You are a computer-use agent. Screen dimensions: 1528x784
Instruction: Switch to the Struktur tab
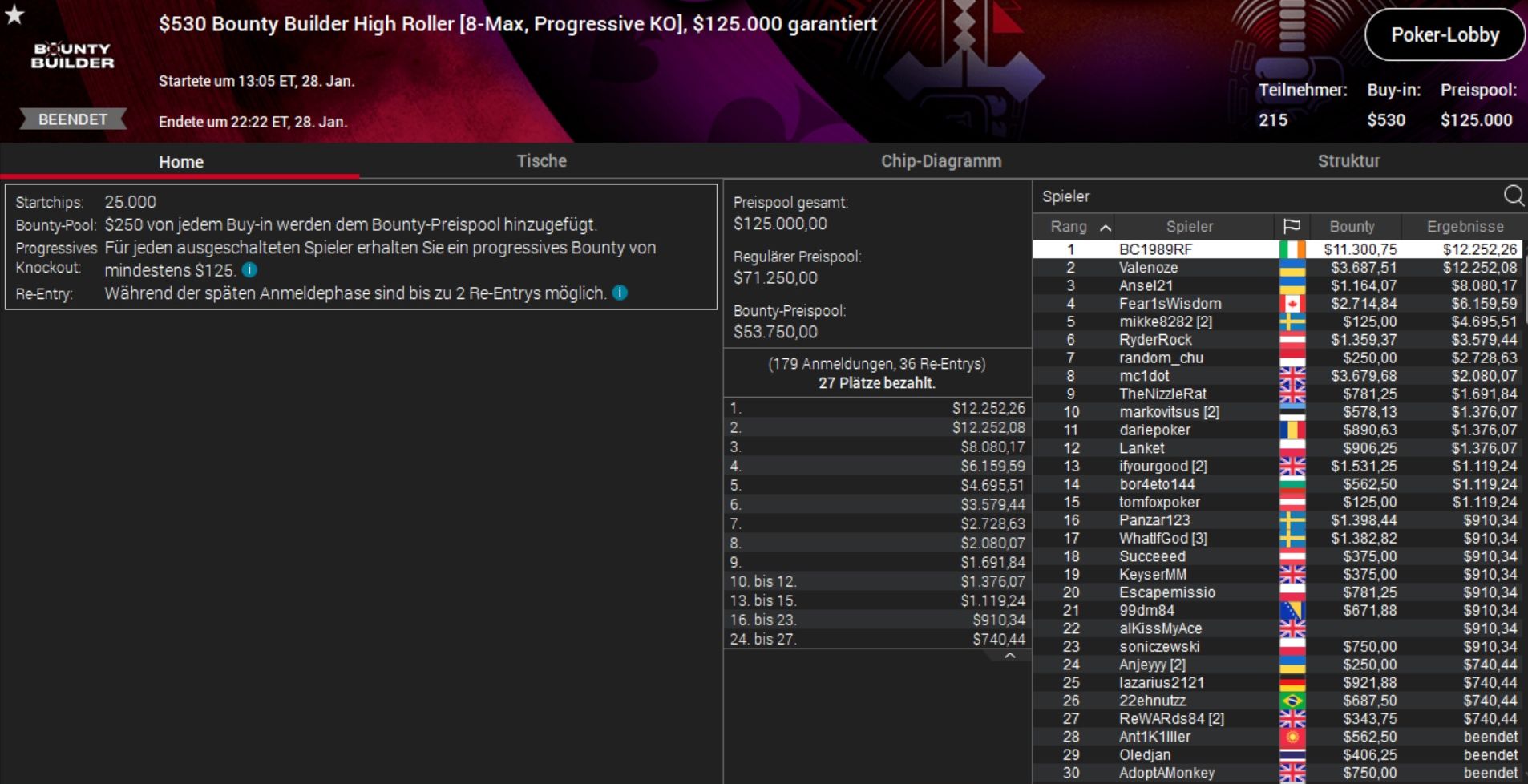coord(1348,161)
